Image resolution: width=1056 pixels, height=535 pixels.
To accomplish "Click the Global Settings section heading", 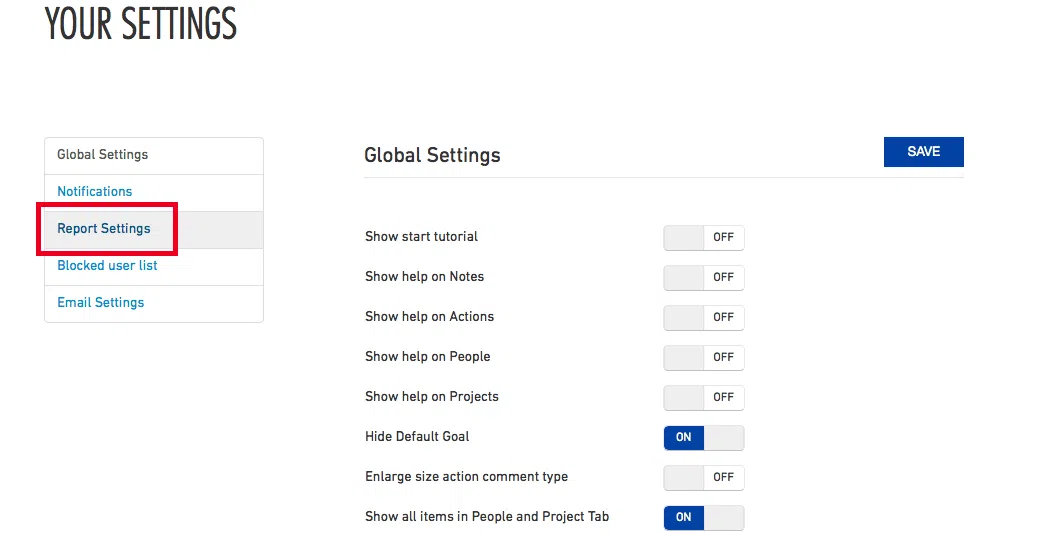I will (432, 155).
